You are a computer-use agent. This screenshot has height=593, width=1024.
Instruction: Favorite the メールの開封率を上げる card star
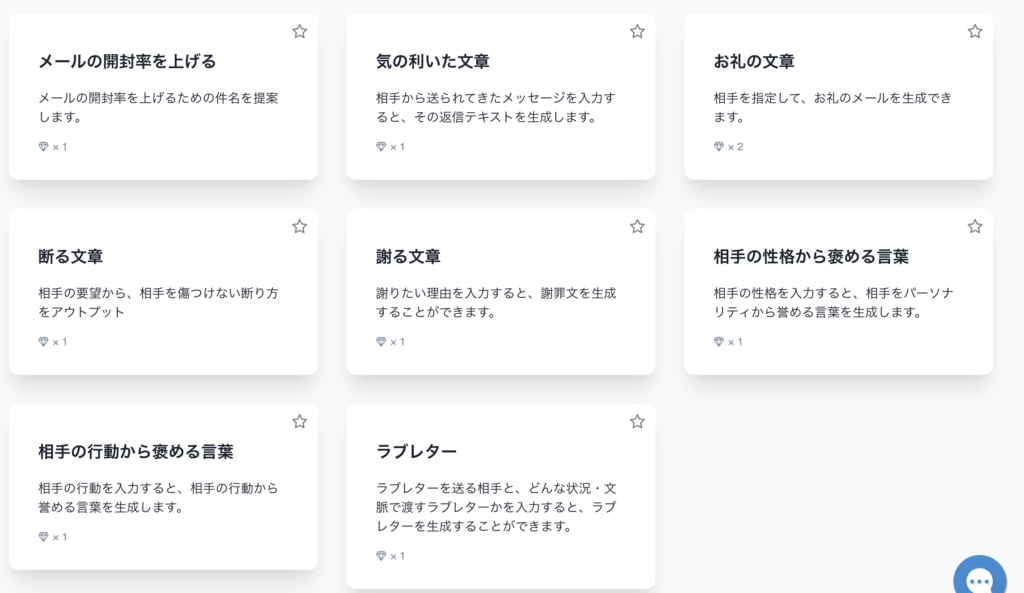(x=299, y=31)
